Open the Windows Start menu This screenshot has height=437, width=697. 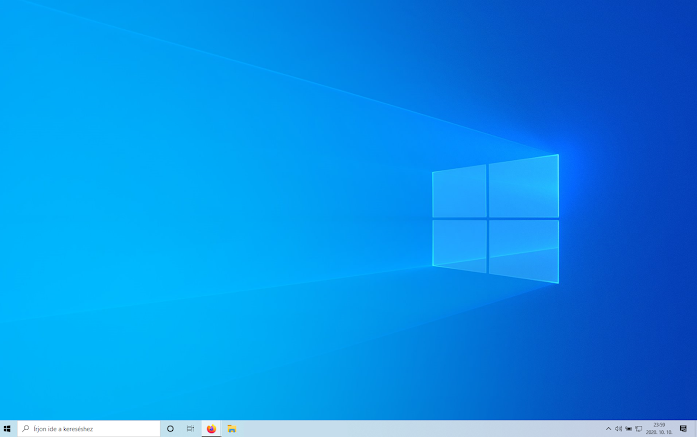coord(7,429)
